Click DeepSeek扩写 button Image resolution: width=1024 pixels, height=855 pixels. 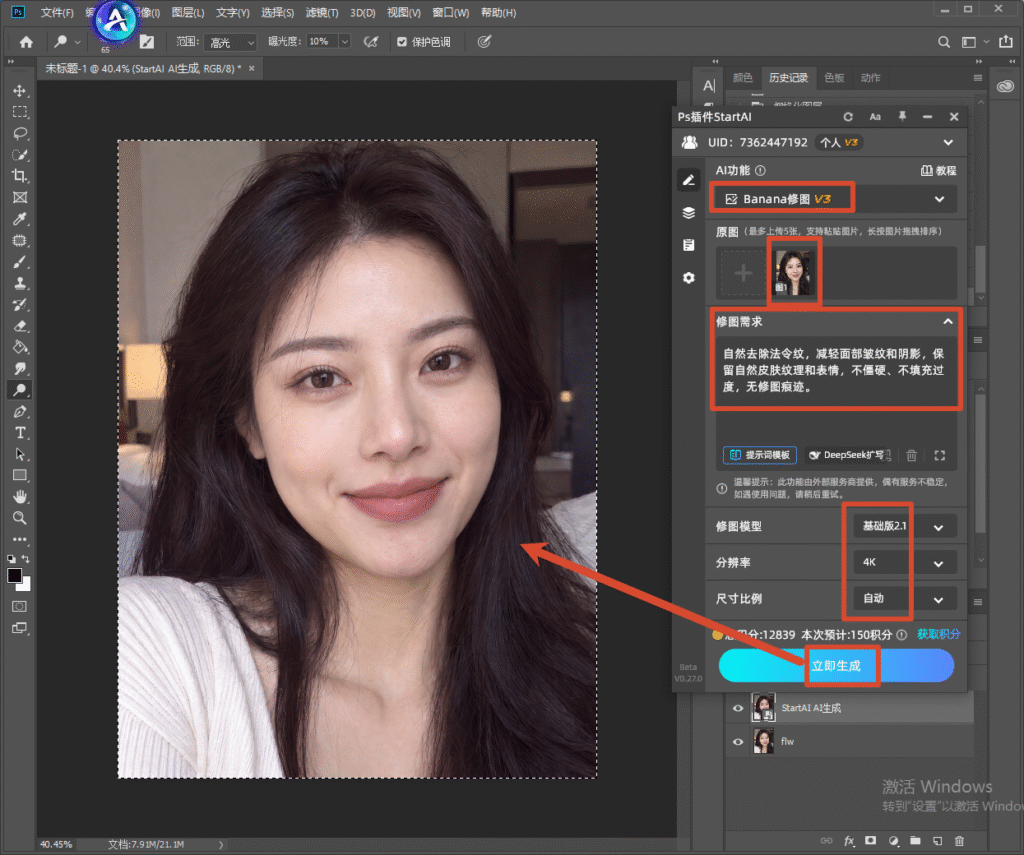click(x=848, y=455)
